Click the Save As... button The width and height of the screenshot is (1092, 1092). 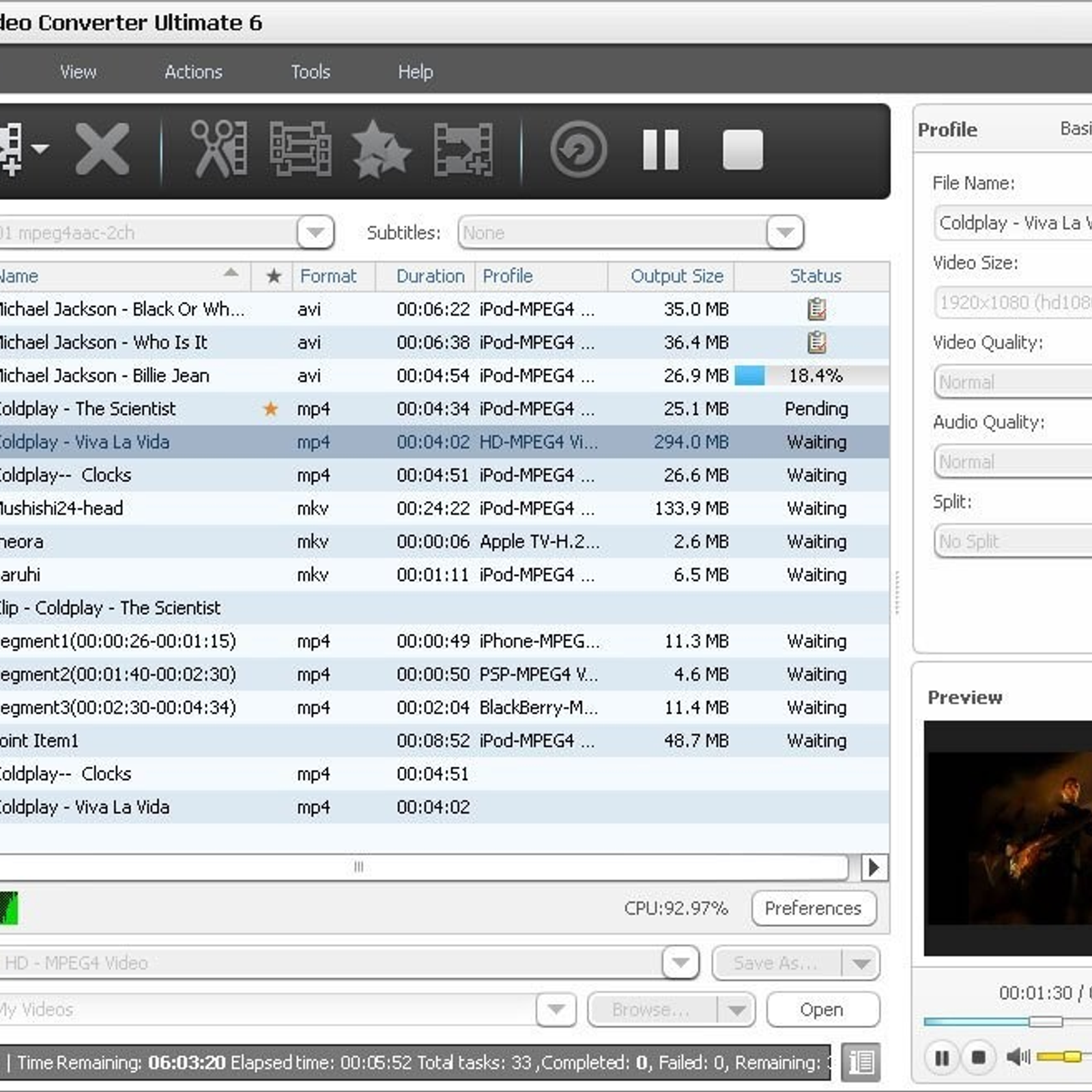pos(776,963)
